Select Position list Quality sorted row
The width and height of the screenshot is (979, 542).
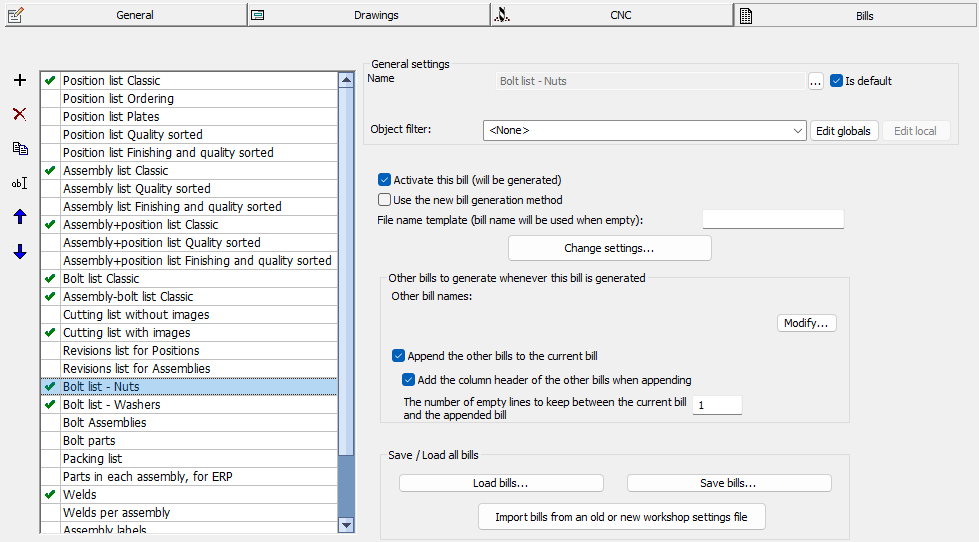(189, 134)
